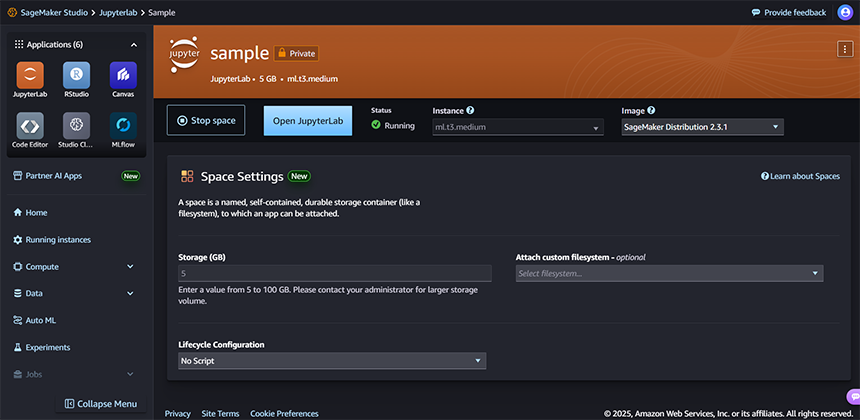
Task: Open the Canvas application icon
Action: click(x=123, y=75)
